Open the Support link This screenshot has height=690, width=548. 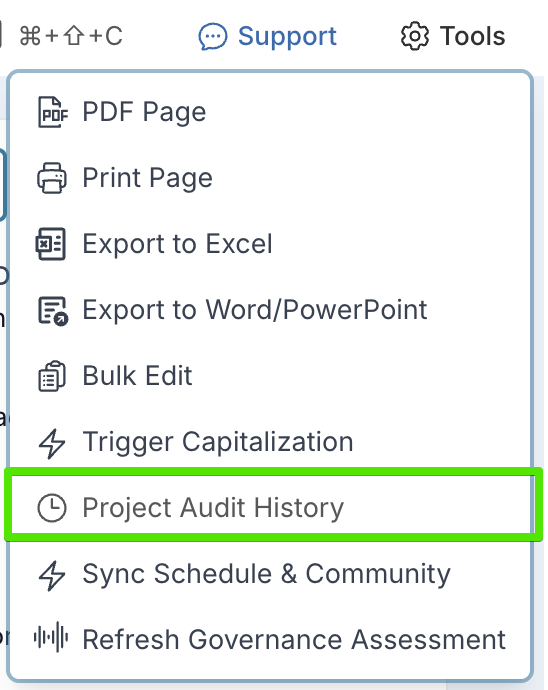tap(267, 36)
